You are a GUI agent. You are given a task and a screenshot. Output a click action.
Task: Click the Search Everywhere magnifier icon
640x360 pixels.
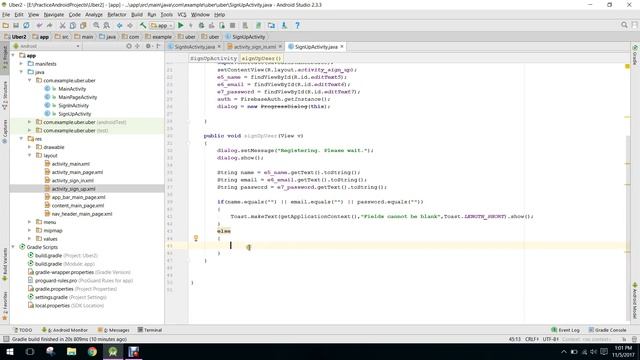624,25
